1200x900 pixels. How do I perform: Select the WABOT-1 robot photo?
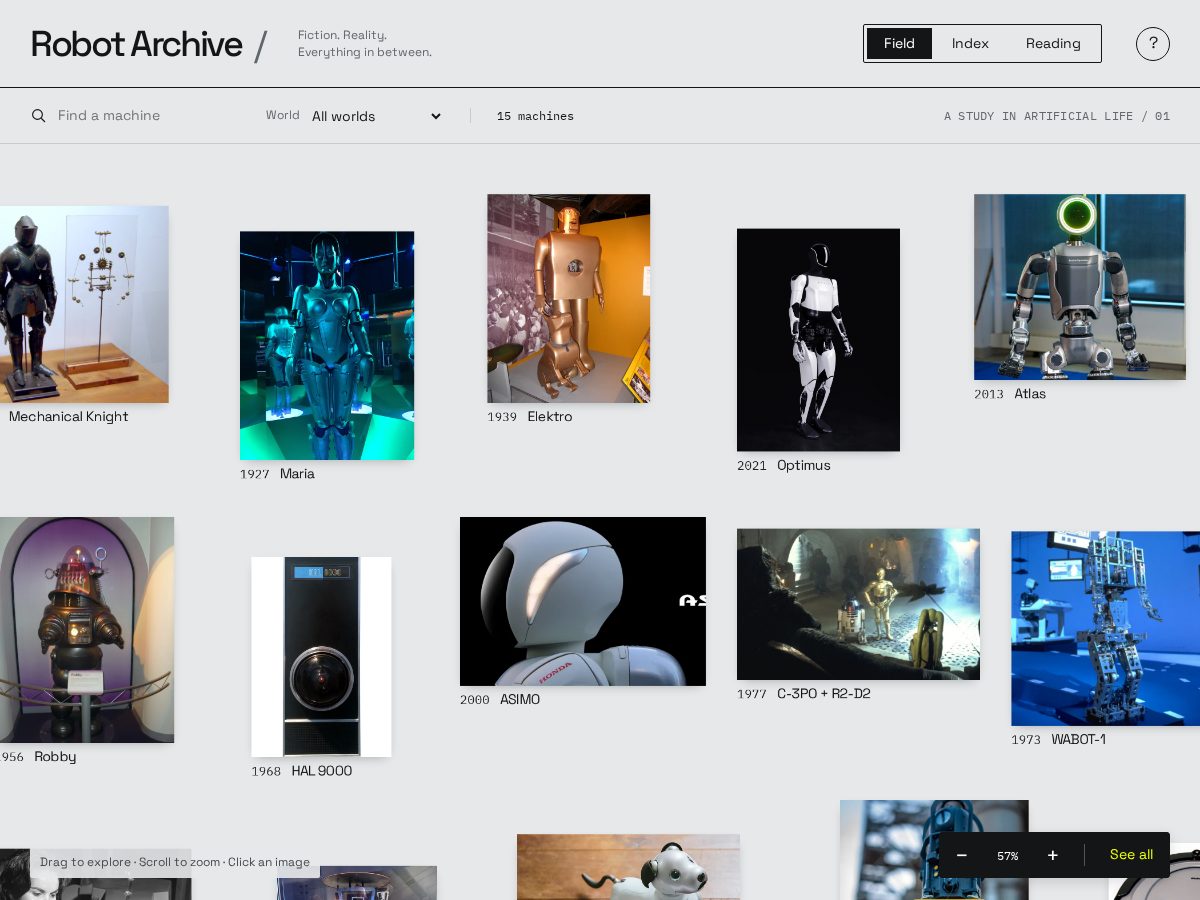tap(1105, 628)
